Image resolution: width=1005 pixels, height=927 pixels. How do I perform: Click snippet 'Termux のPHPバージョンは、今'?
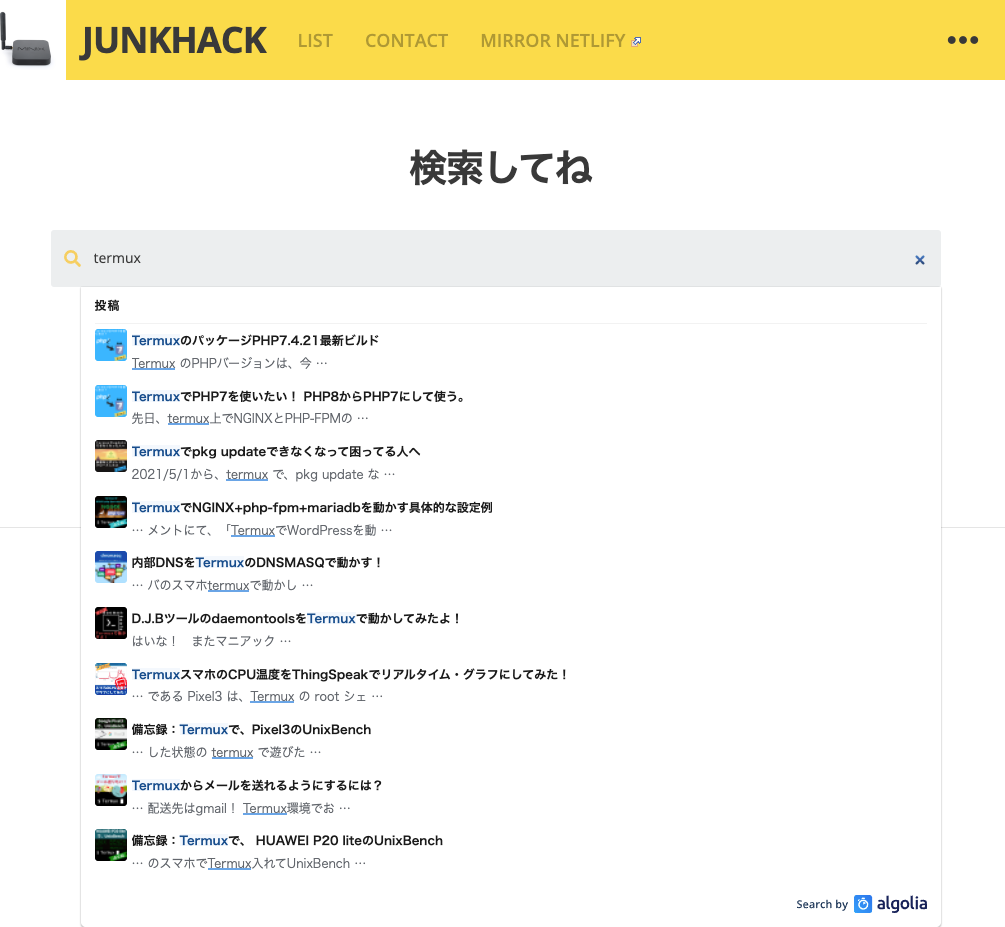[229, 363]
